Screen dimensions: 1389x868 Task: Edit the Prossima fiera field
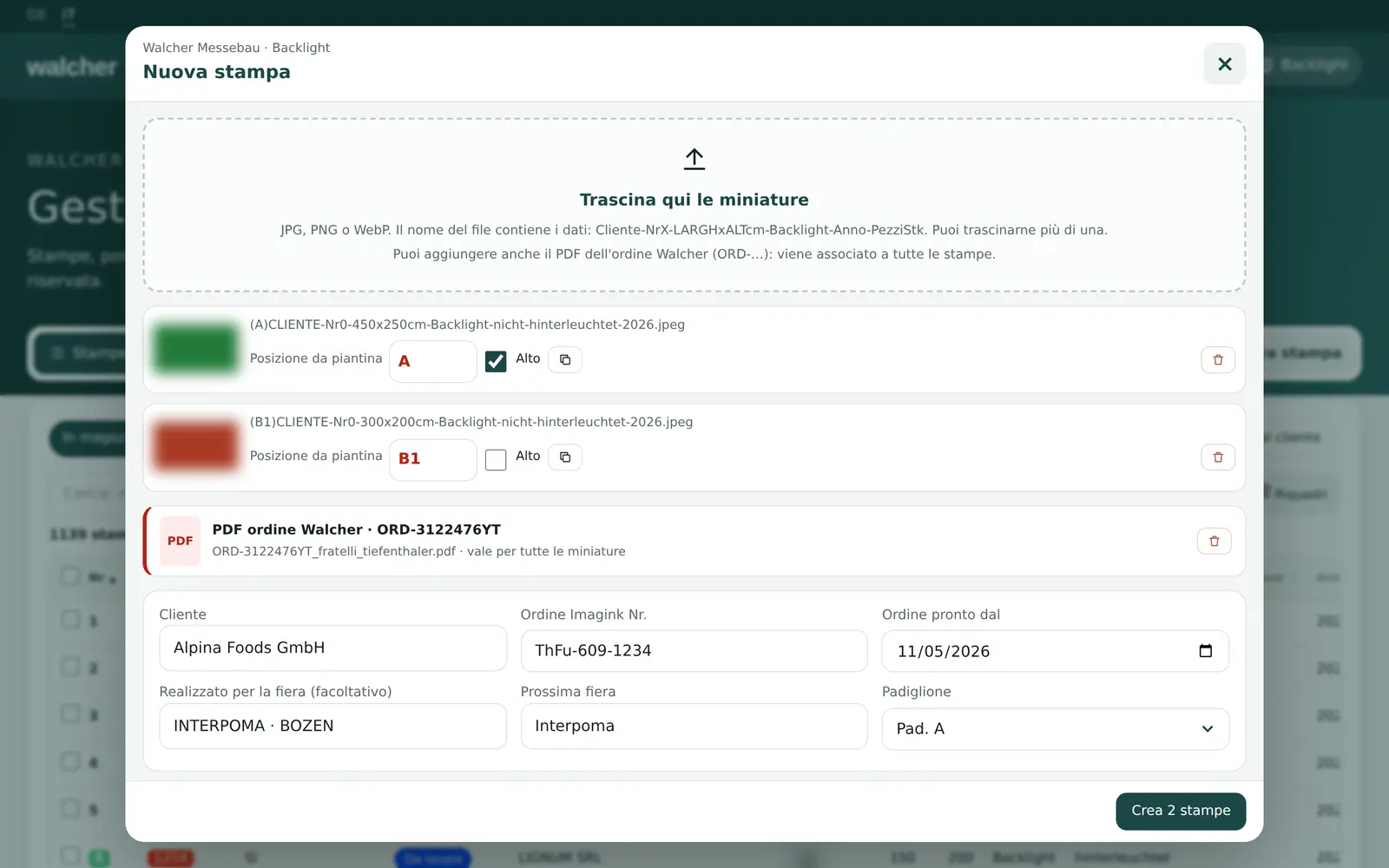click(x=694, y=726)
